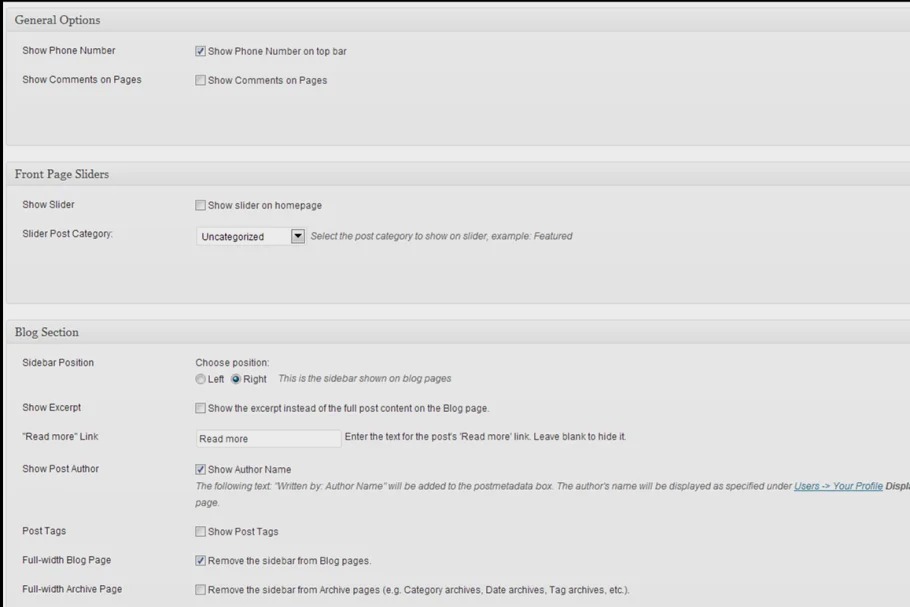Disable the Show Author Name checkbox

(201, 469)
